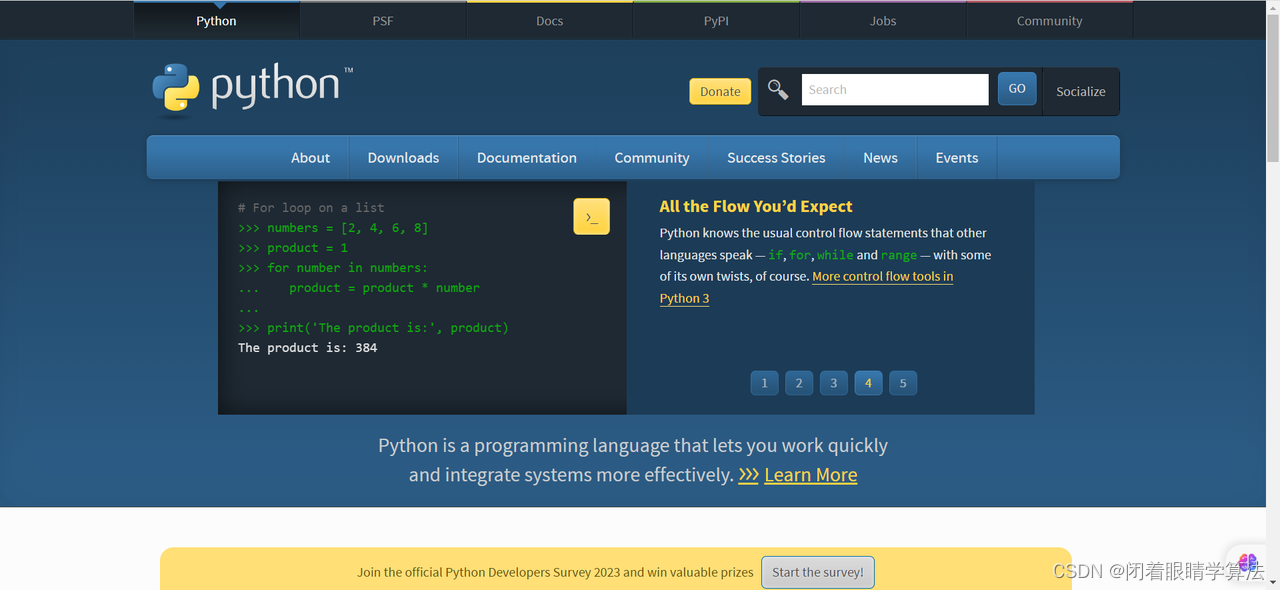Click into the Search field
The image size is (1280, 590).
895,89
